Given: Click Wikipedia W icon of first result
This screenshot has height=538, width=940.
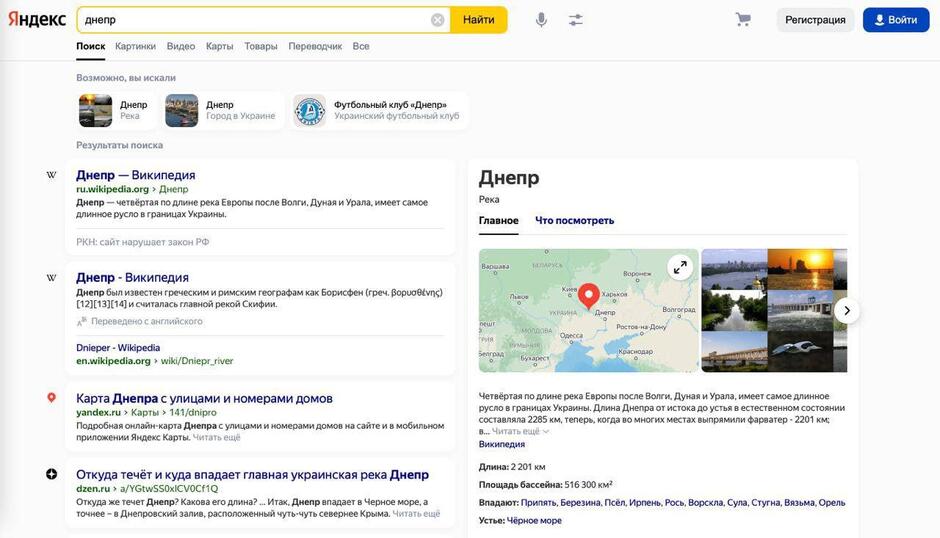Looking at the screenshot, I should coord(52,175).
